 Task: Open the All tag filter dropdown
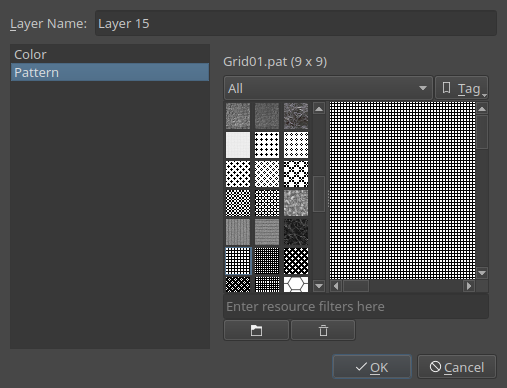pyautogui.click(x=328, y=88)
